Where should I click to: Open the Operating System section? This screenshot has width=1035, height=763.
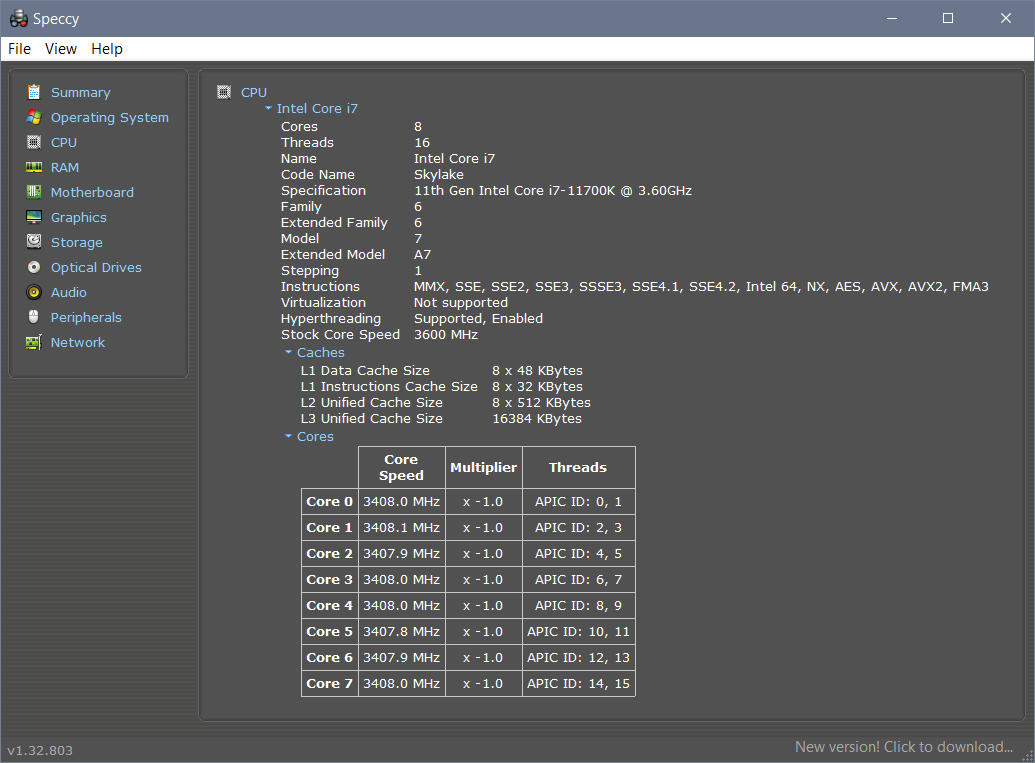click(x=110, y=117)
